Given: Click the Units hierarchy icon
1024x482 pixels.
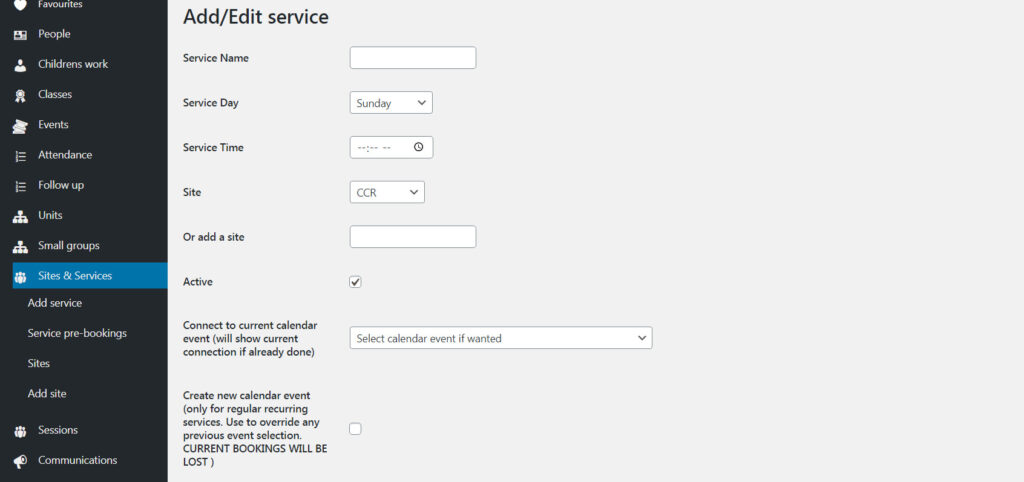Looking at the screenshot, I should pyautogui.click(x=20, y=216).
